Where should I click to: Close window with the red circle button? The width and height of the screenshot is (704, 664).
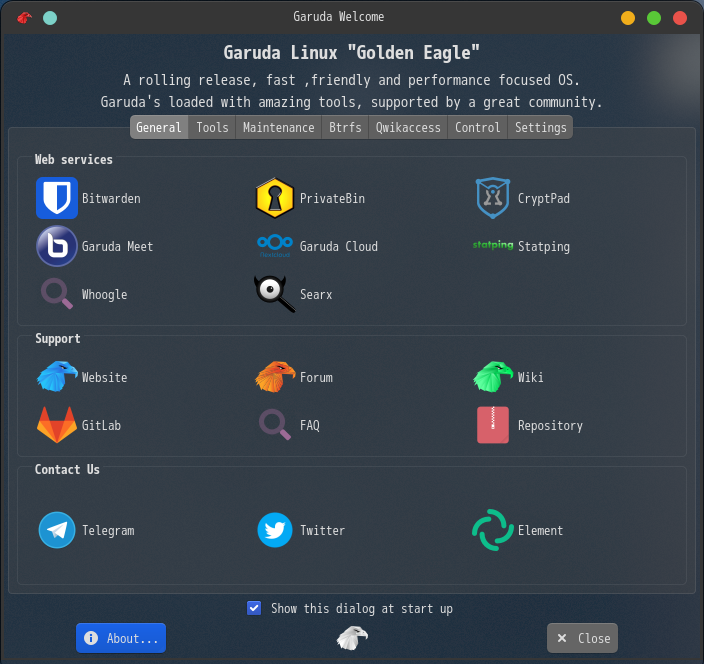[680, 18]
